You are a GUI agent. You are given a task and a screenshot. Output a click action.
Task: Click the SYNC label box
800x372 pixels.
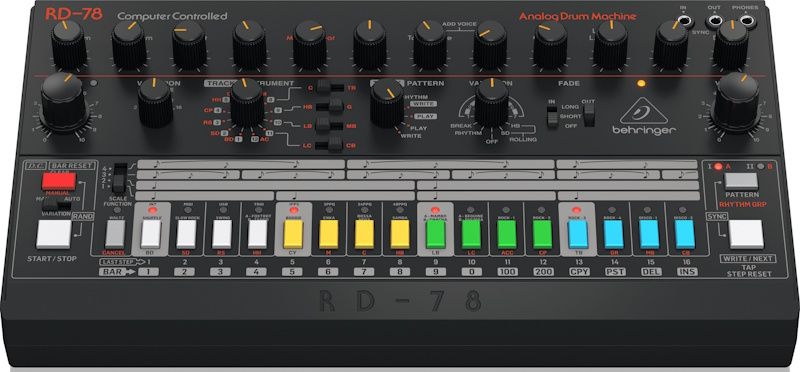coord(716,216)
